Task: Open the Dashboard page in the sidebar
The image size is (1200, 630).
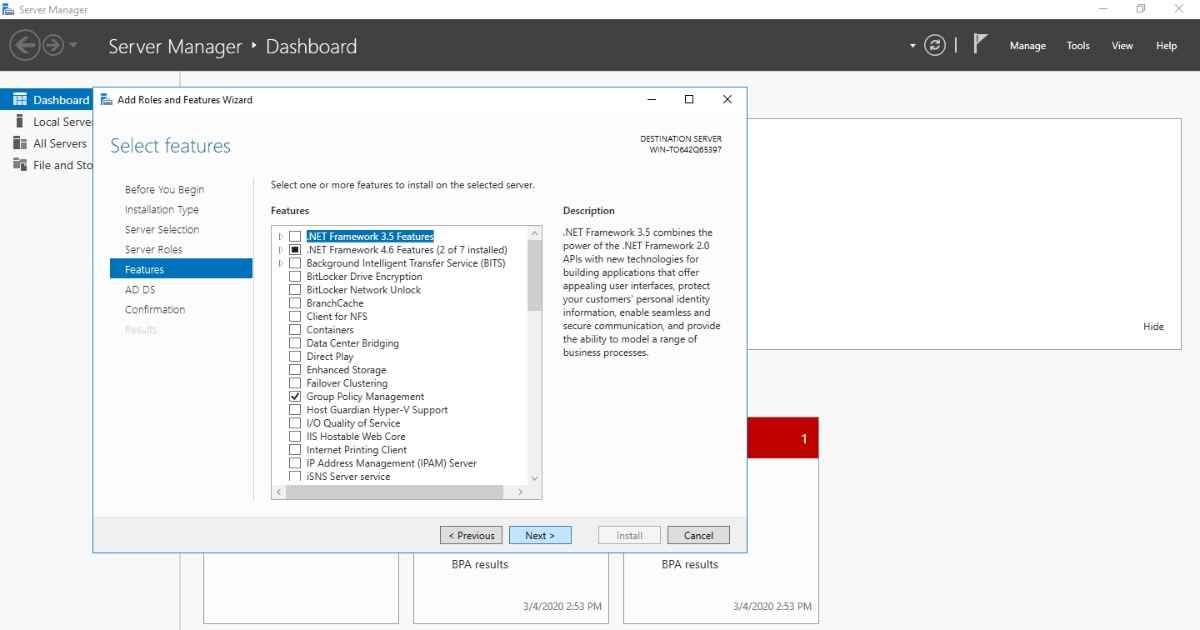Action: click(49, 99)
